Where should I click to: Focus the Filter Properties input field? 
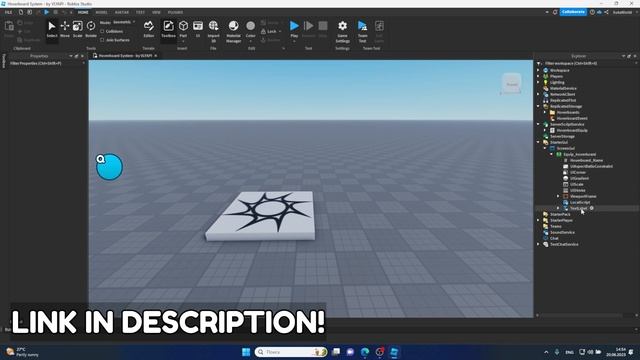click(46, 63)
